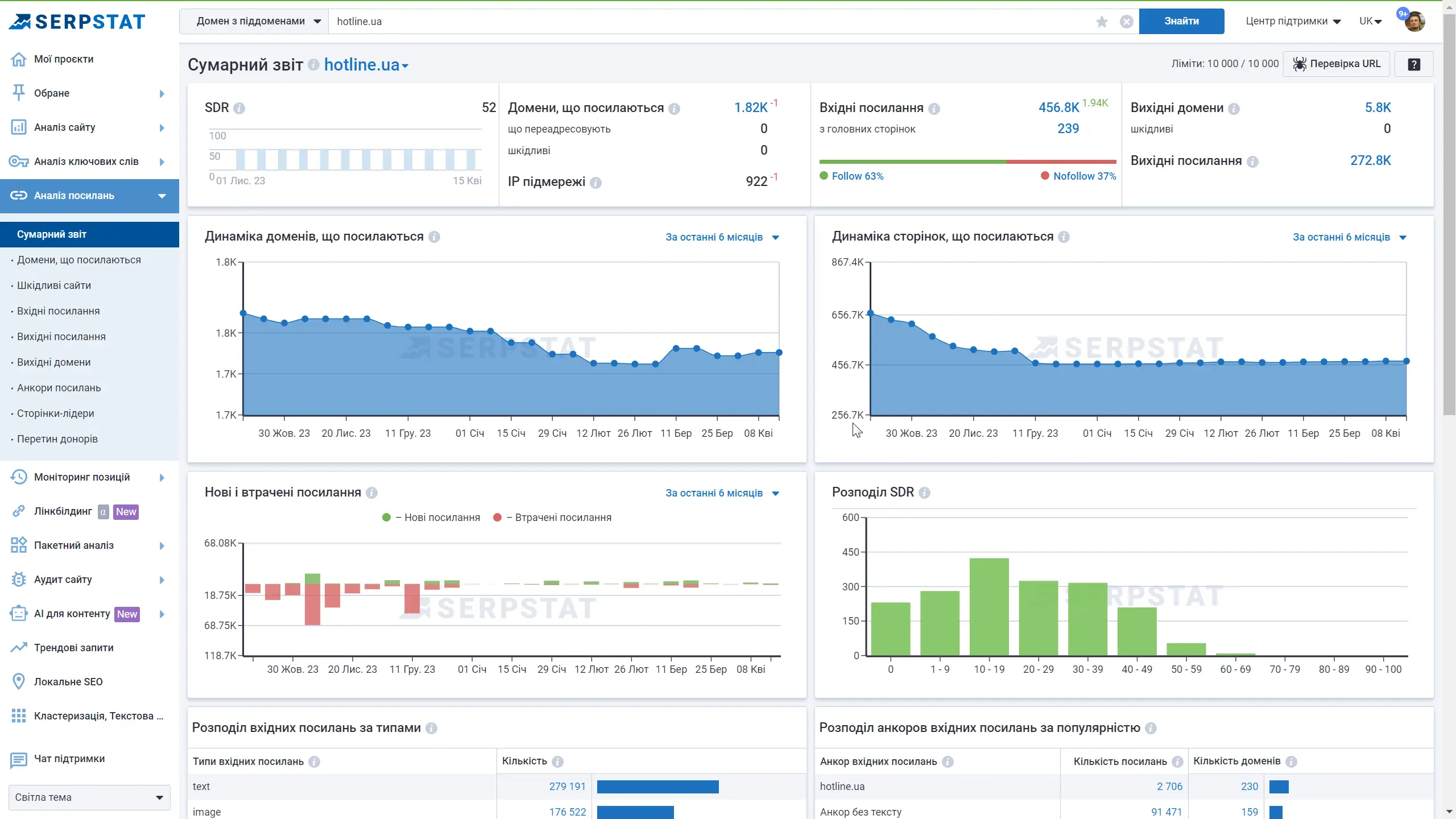
Task: Click 279 191 text links count
Action: pos(567,787)
